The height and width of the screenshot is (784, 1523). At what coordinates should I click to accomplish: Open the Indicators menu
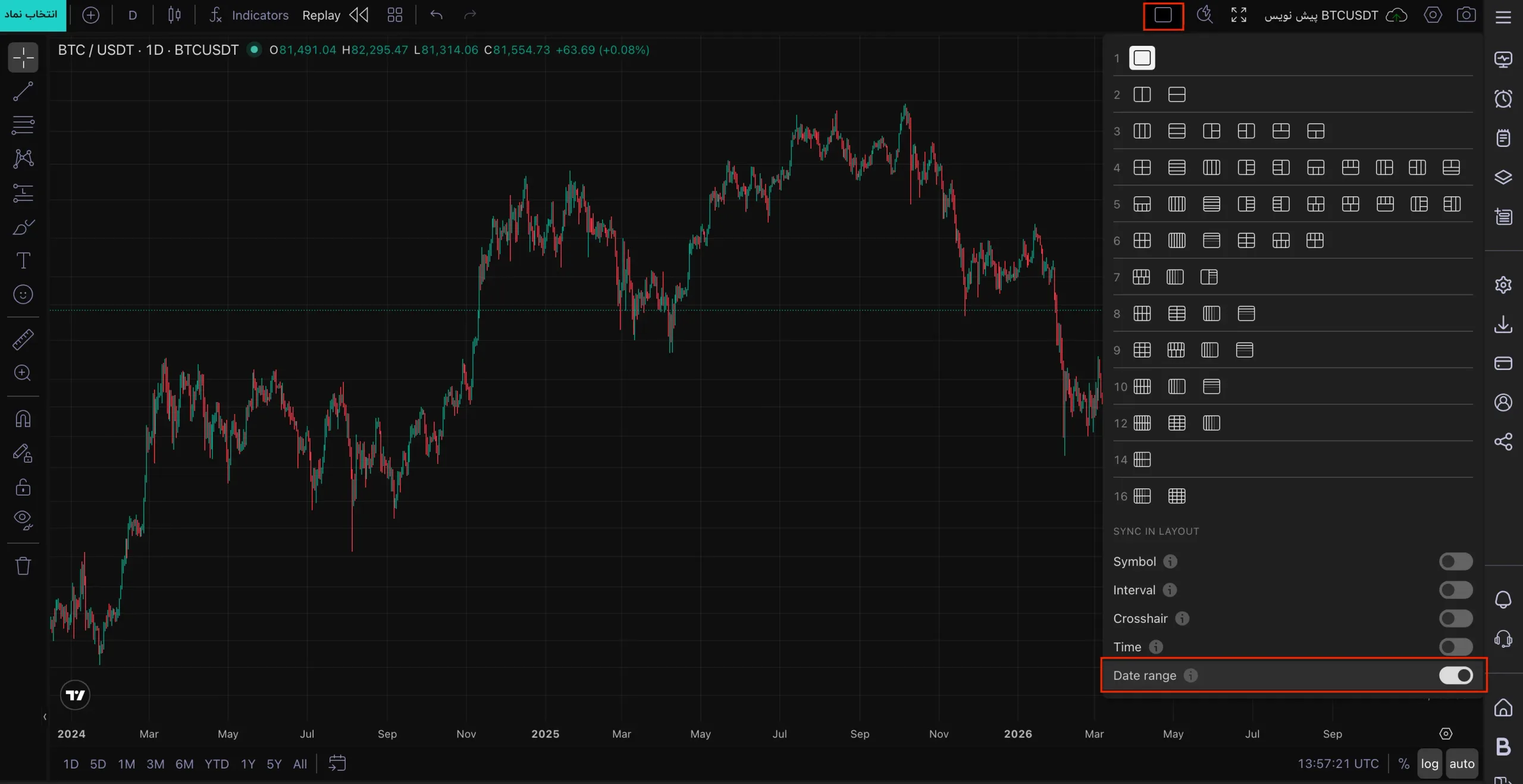click(x=249, y=15)
